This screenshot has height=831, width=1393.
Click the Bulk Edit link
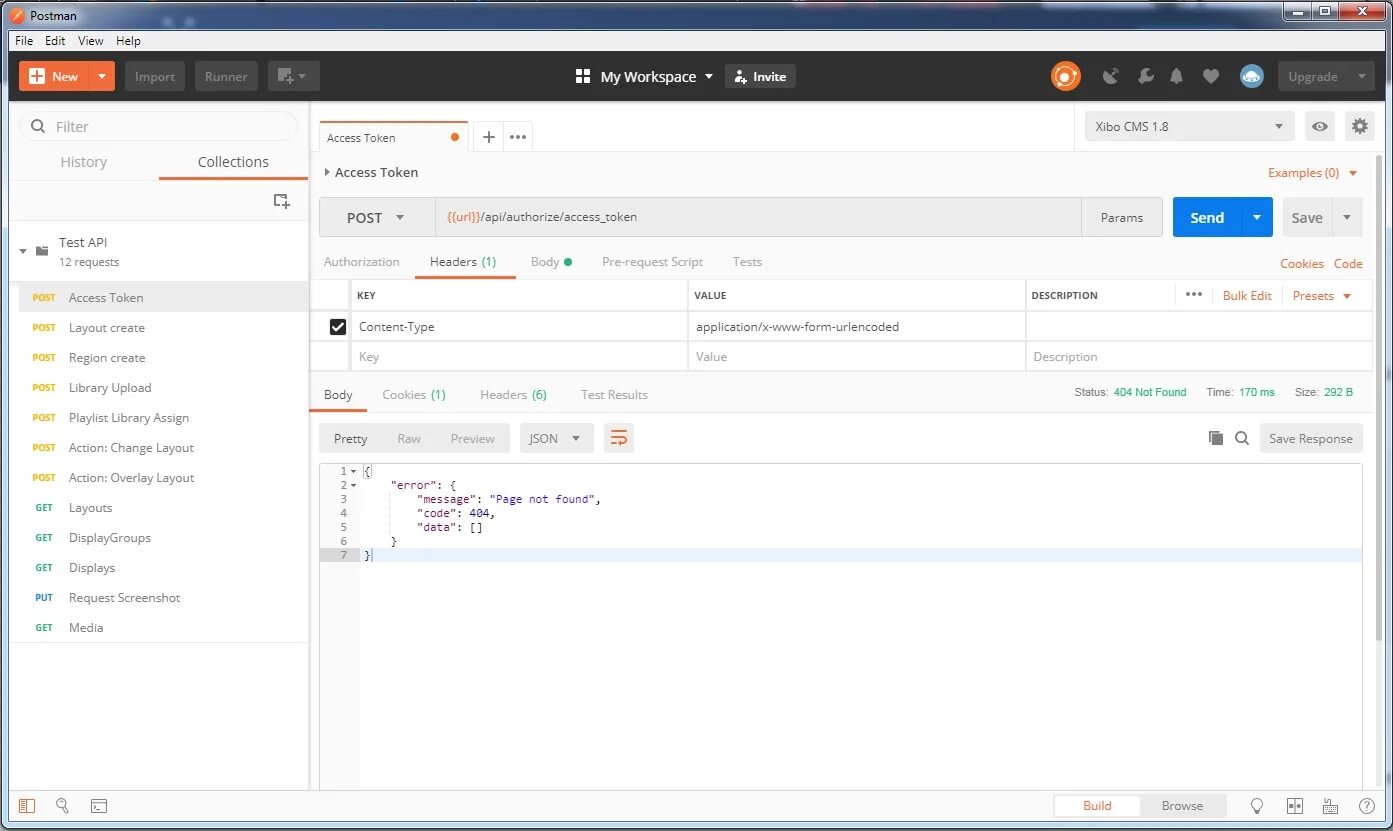click(1247, 295)
